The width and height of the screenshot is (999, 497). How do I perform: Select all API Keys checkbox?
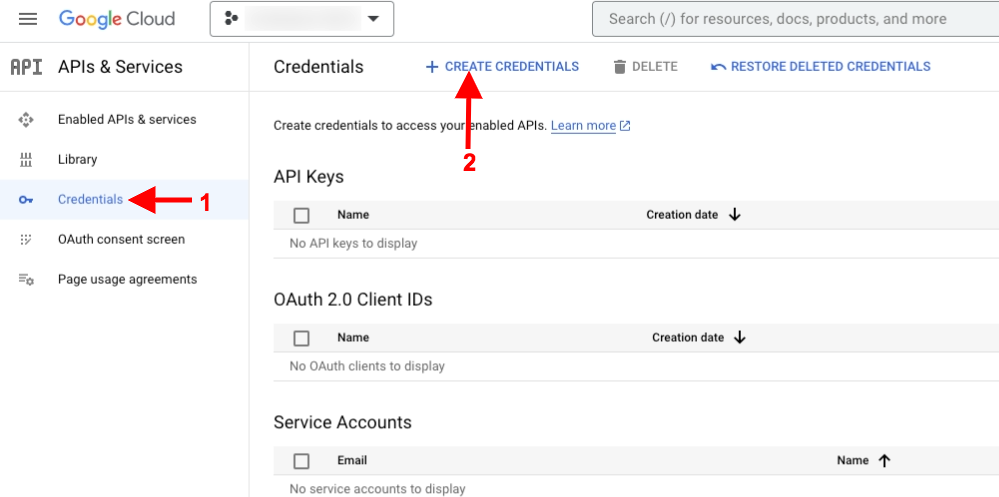tap(302, 215)
